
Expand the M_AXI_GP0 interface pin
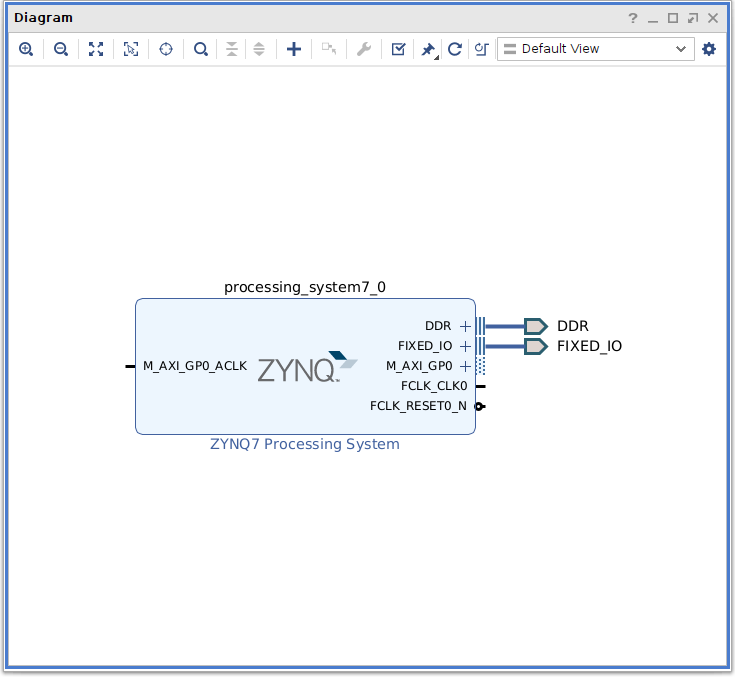pos(465,366)
